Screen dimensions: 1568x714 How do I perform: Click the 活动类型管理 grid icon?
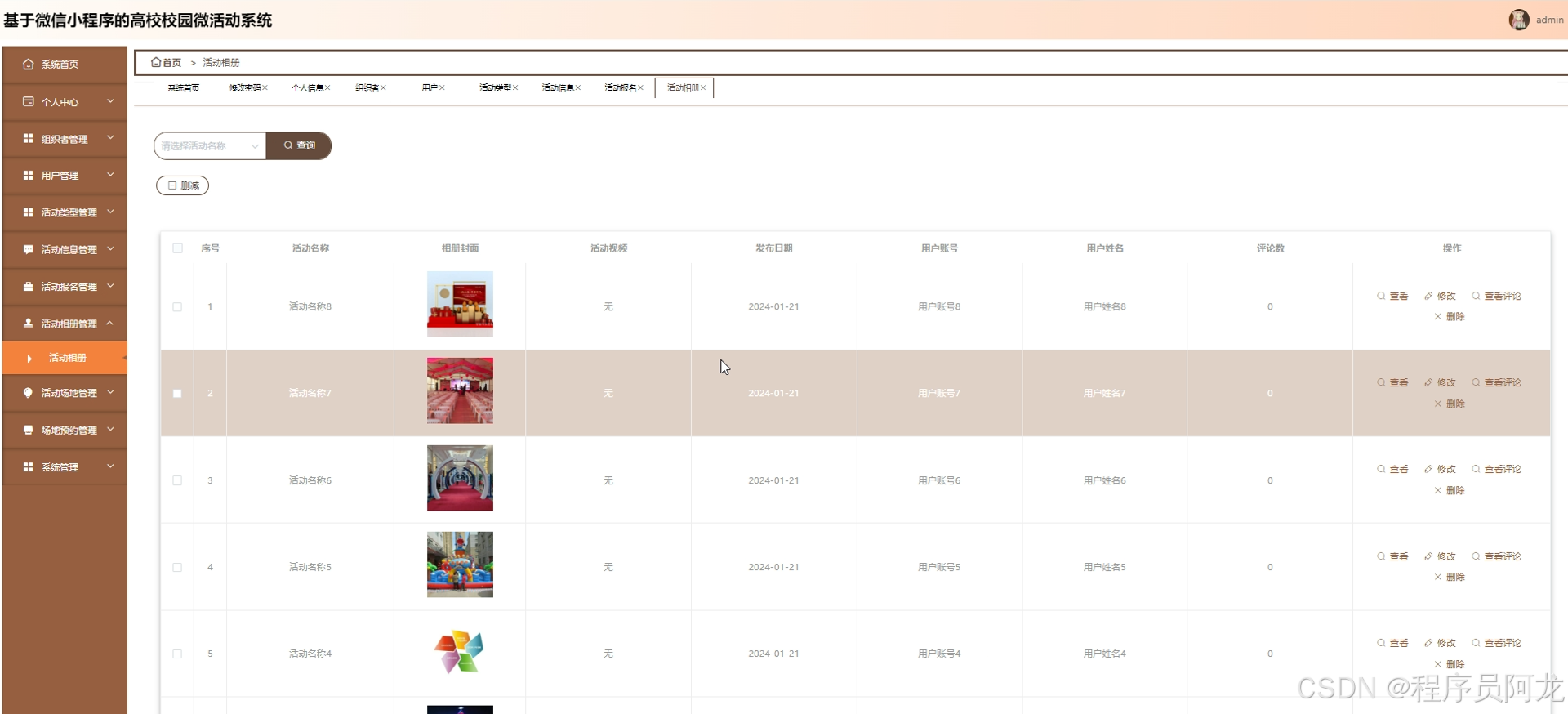point(29,212)
